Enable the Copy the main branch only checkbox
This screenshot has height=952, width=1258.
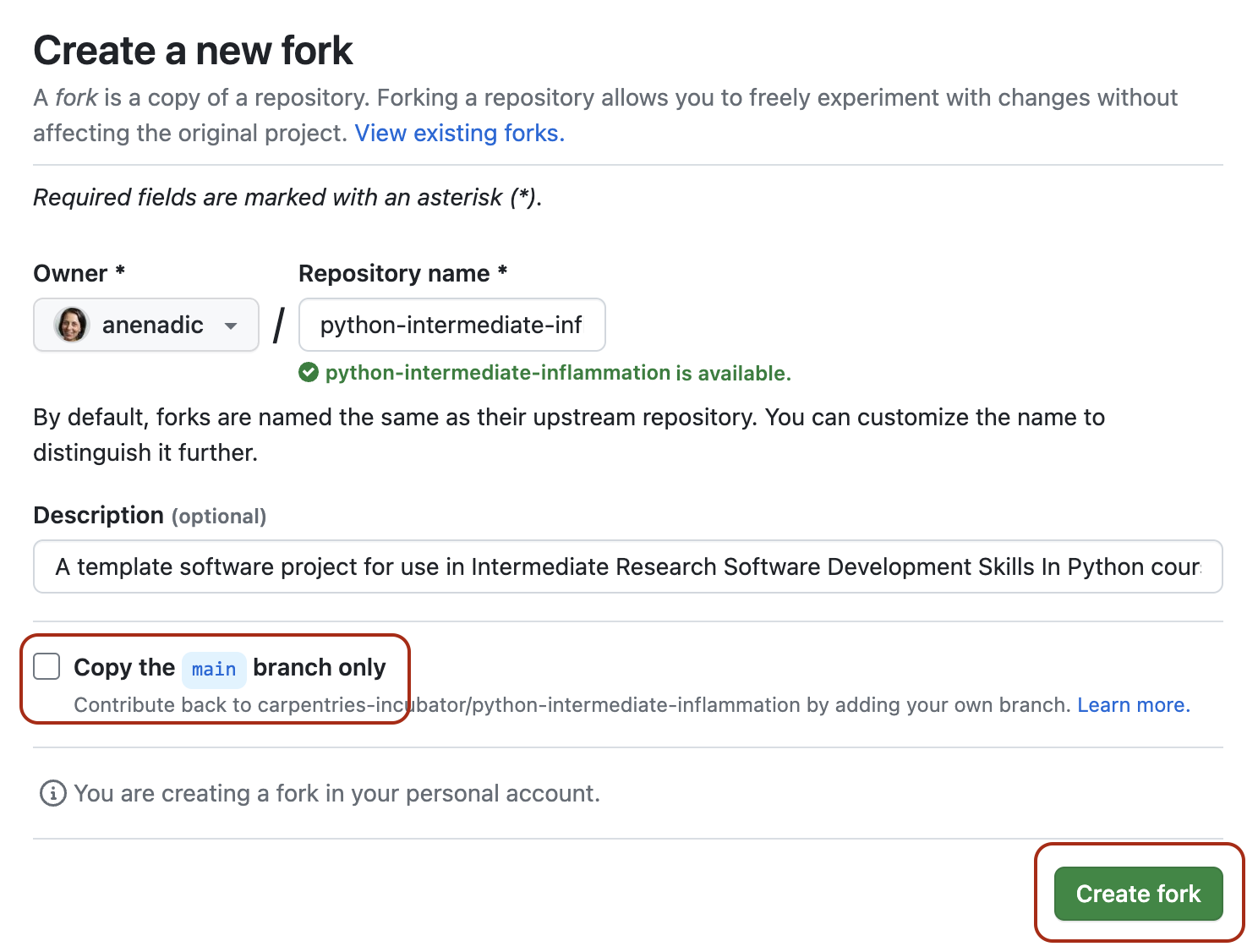pos(46,666)
